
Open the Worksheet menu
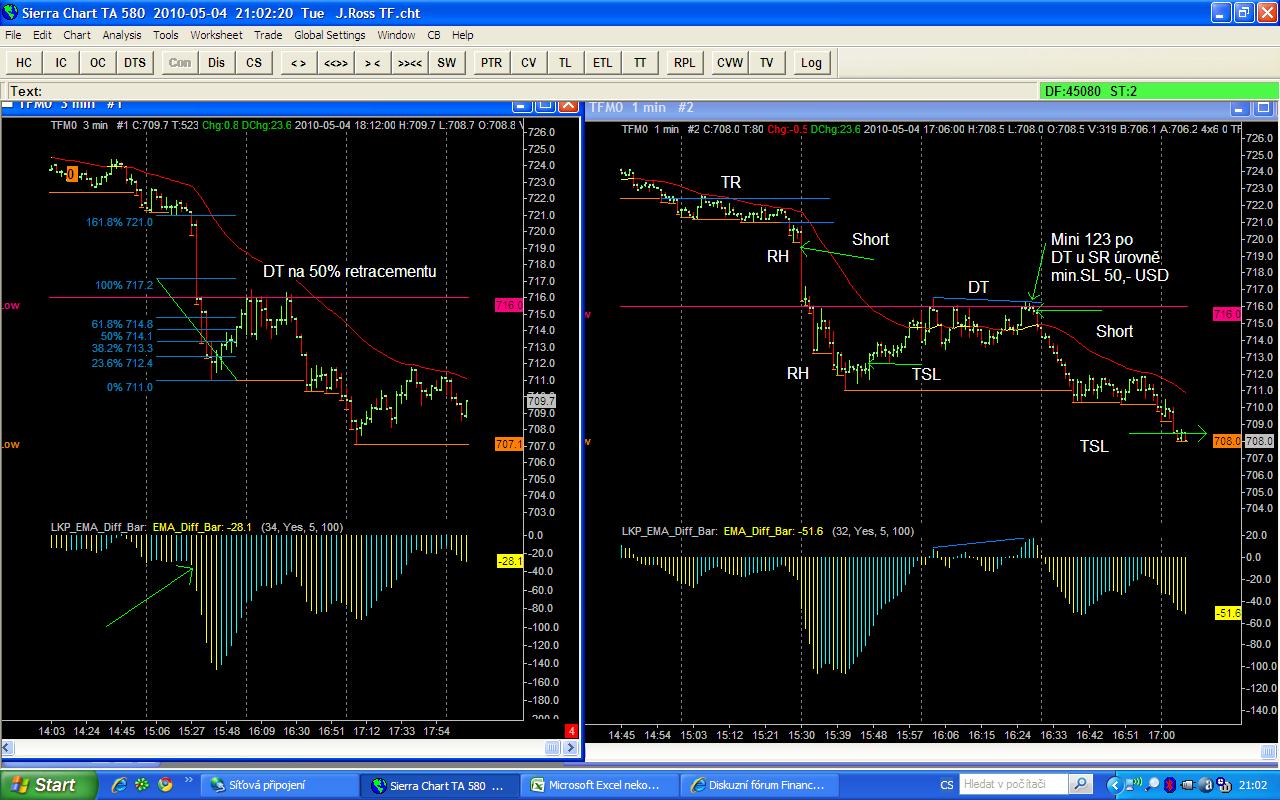click(216, 35)
